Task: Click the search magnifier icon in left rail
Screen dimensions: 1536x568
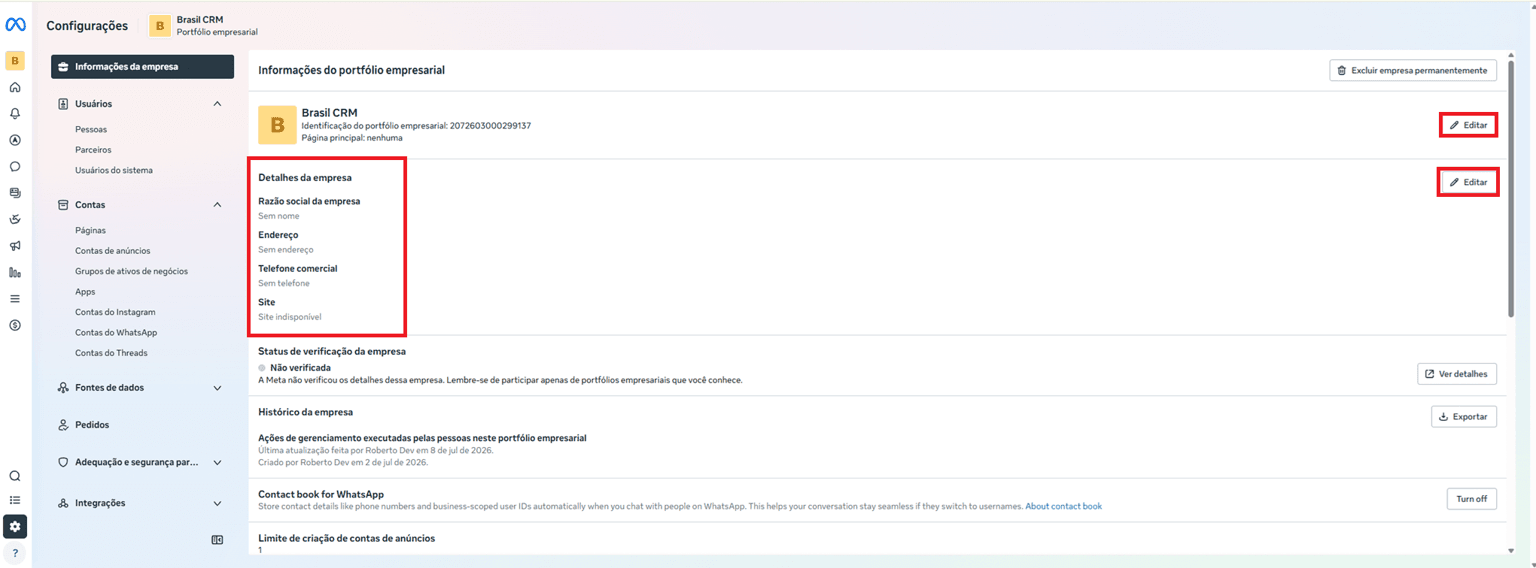Action: [x=15, y=476]
